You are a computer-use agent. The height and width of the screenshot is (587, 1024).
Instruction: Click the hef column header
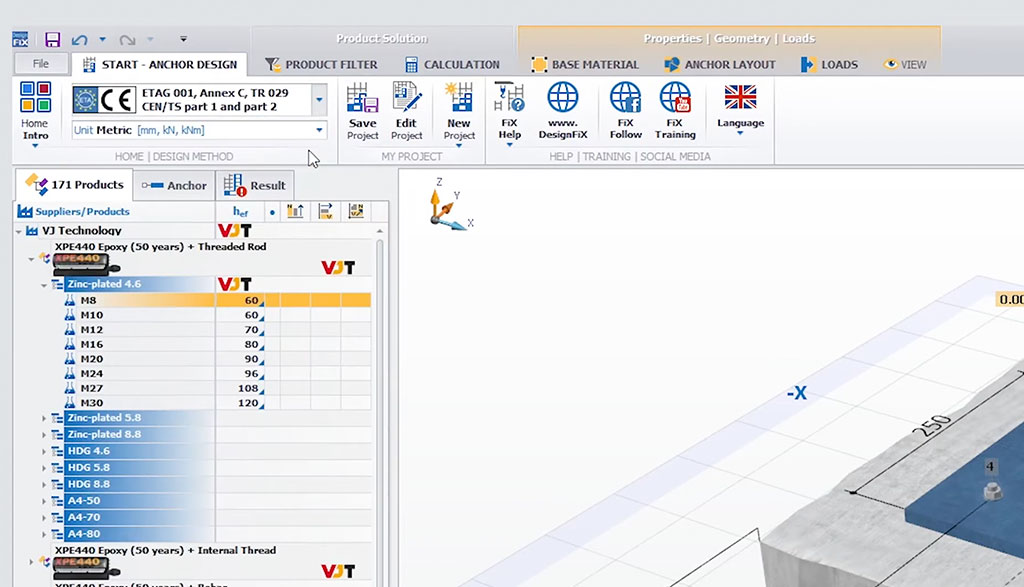[x=240, y=212]
